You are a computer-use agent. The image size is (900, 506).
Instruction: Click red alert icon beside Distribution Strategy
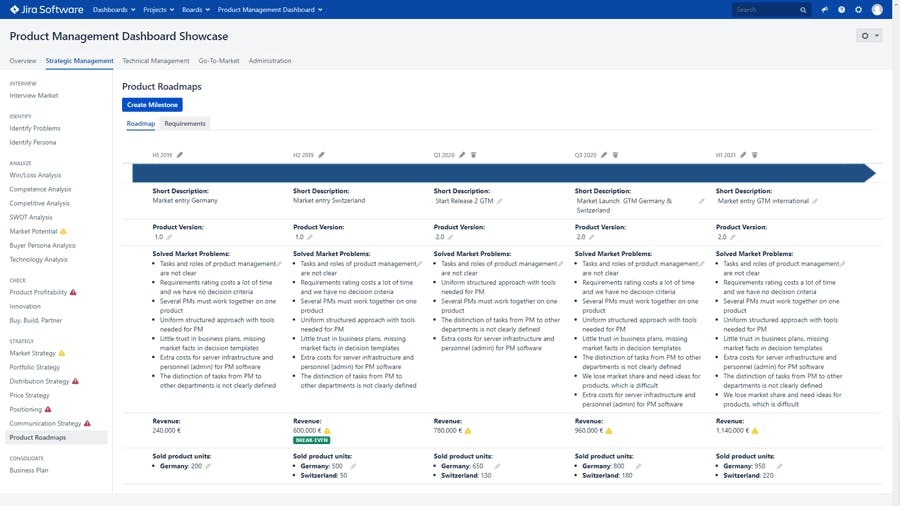[75, 382]
